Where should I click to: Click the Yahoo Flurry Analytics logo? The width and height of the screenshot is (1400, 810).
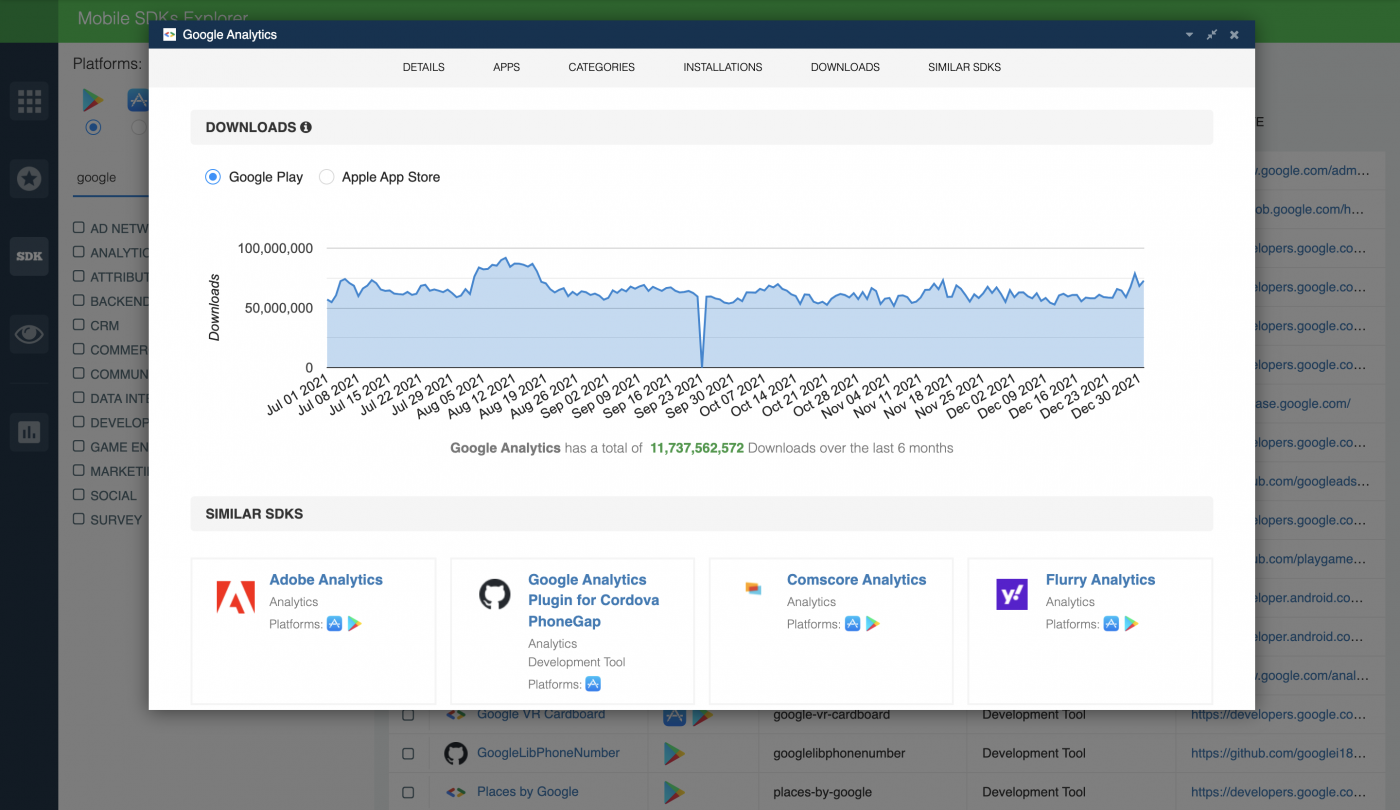1012,594
